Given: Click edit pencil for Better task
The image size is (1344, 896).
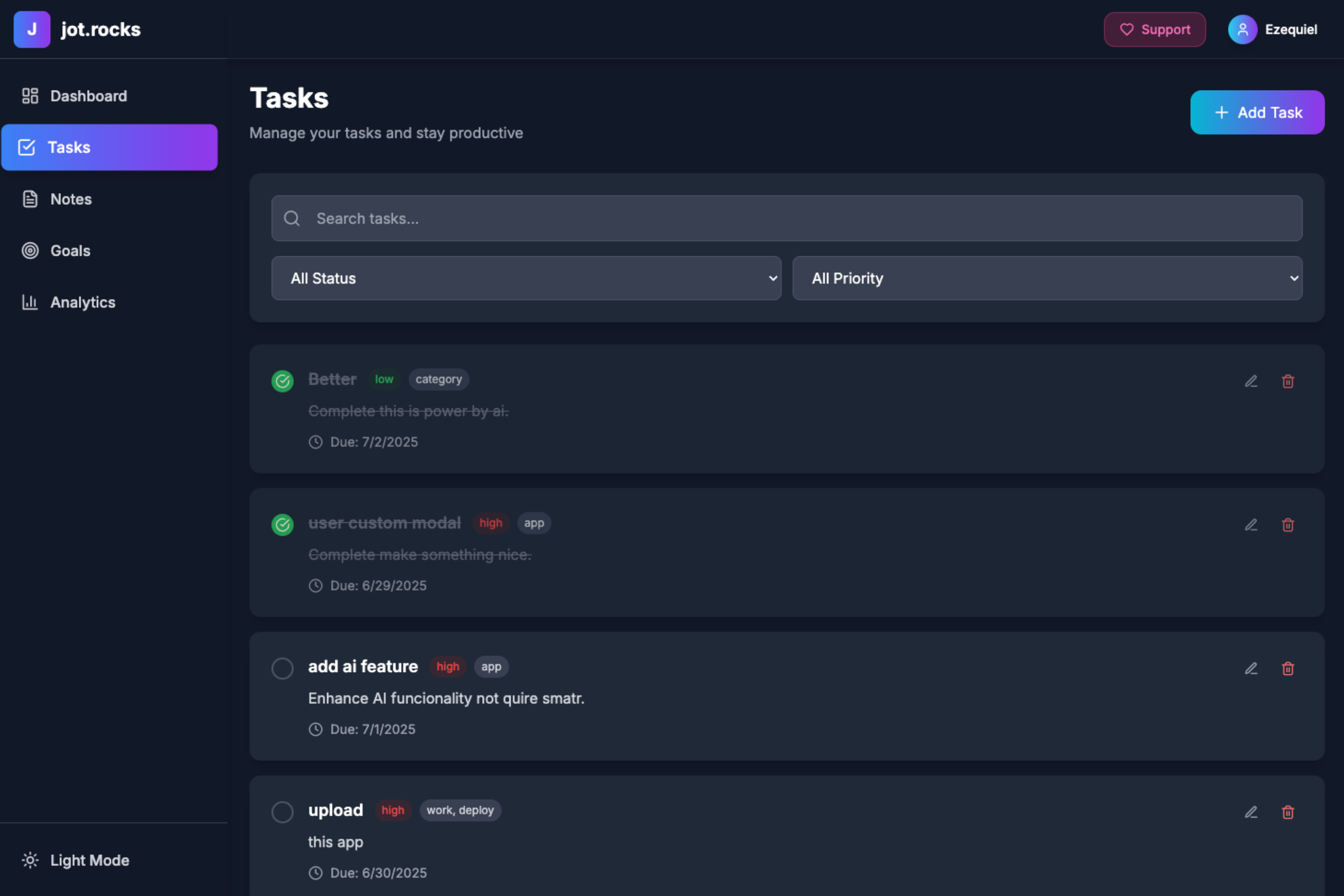Looking at the screenshot, I should click(1251, 381).
